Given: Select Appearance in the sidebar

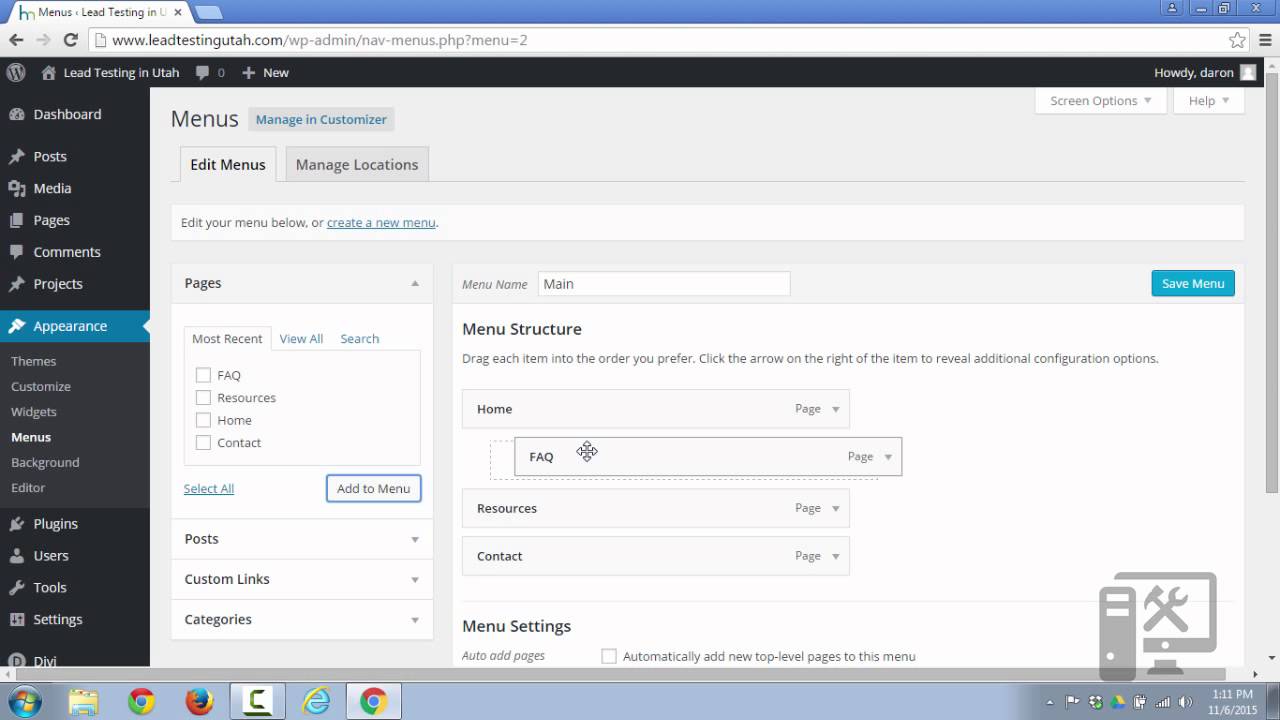Looking at the screenshot, I should (x=70, y=326).
